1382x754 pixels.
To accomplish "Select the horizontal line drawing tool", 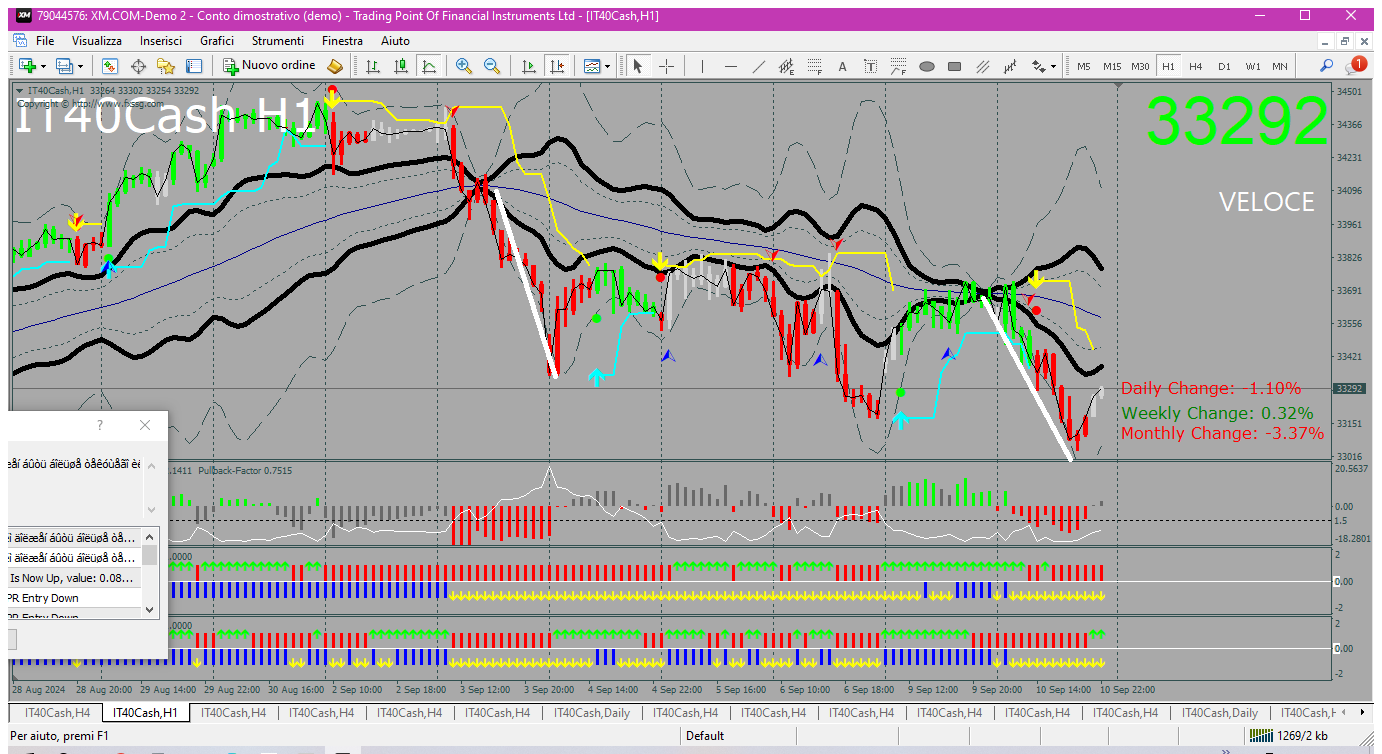I will point(731,66).
